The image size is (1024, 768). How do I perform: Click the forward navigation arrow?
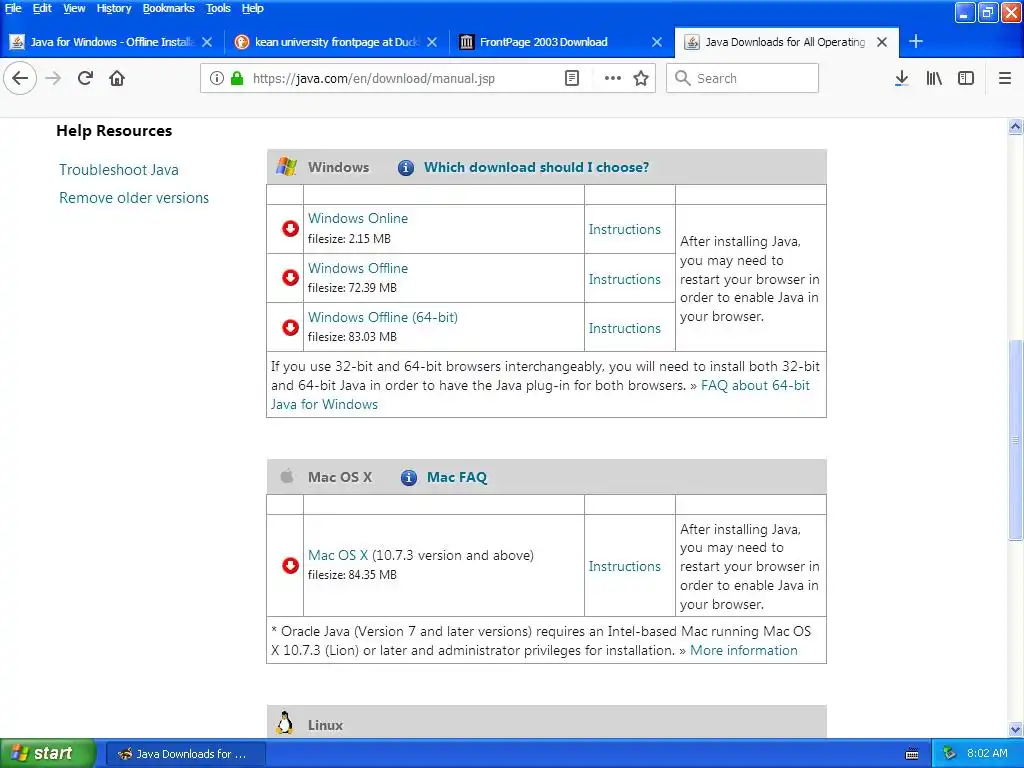click(x=53, y=78)
